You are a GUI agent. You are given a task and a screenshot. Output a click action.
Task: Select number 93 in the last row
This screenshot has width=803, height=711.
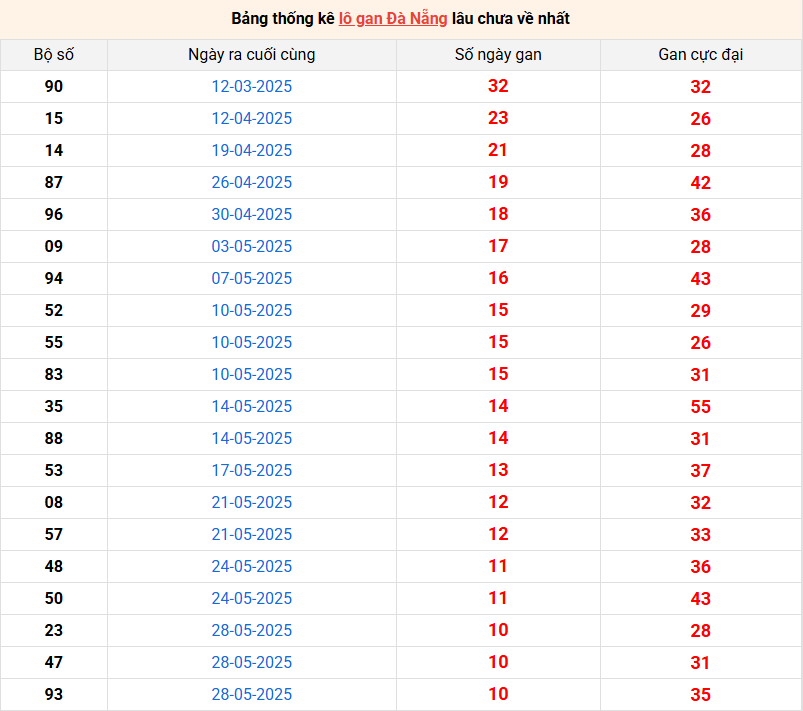coord(54,695)
